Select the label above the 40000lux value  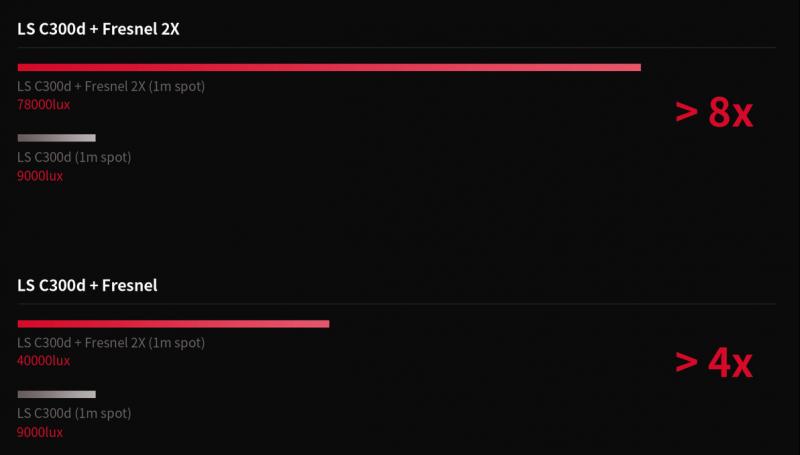(111, 343)
